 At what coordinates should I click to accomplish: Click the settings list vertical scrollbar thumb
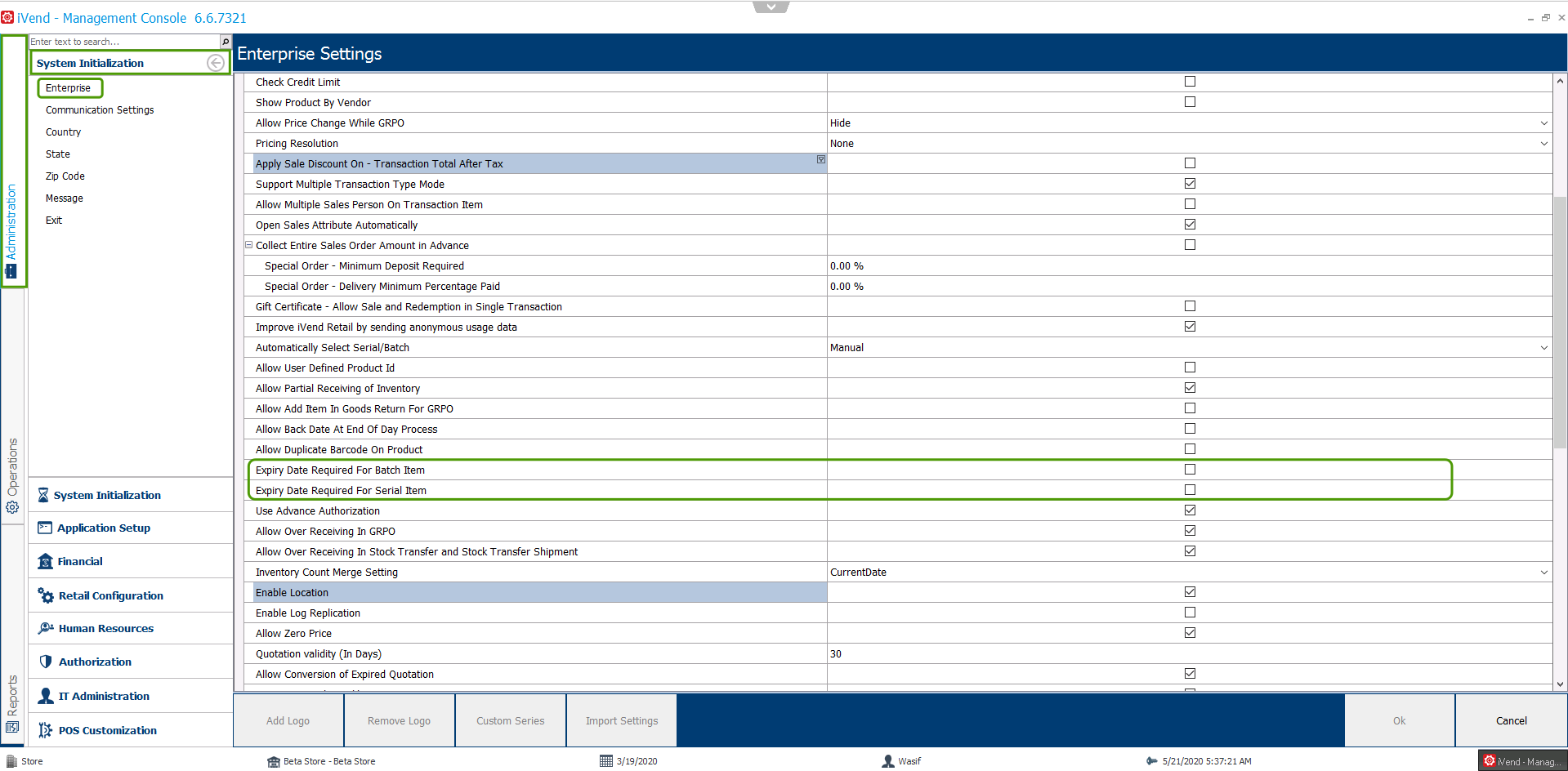point(1560,323)
